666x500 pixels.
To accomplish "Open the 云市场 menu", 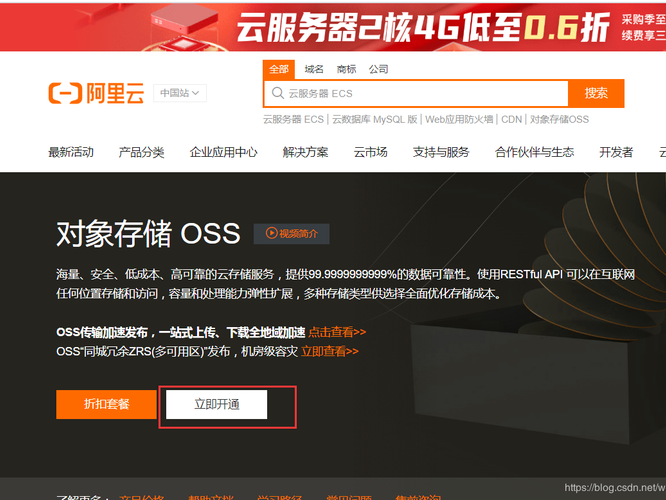I will [x=370, y=152].
